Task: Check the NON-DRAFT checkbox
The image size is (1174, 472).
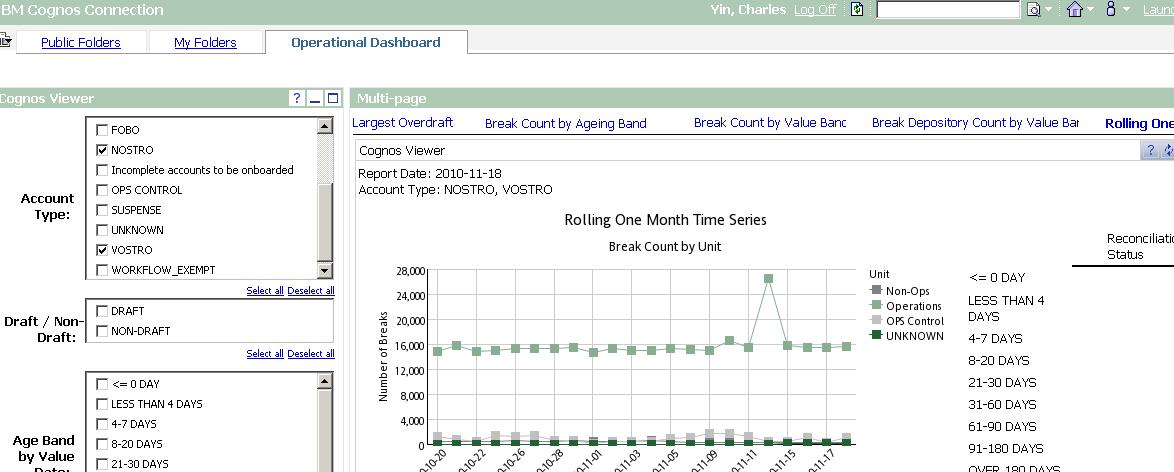Action: coord(103,331)
